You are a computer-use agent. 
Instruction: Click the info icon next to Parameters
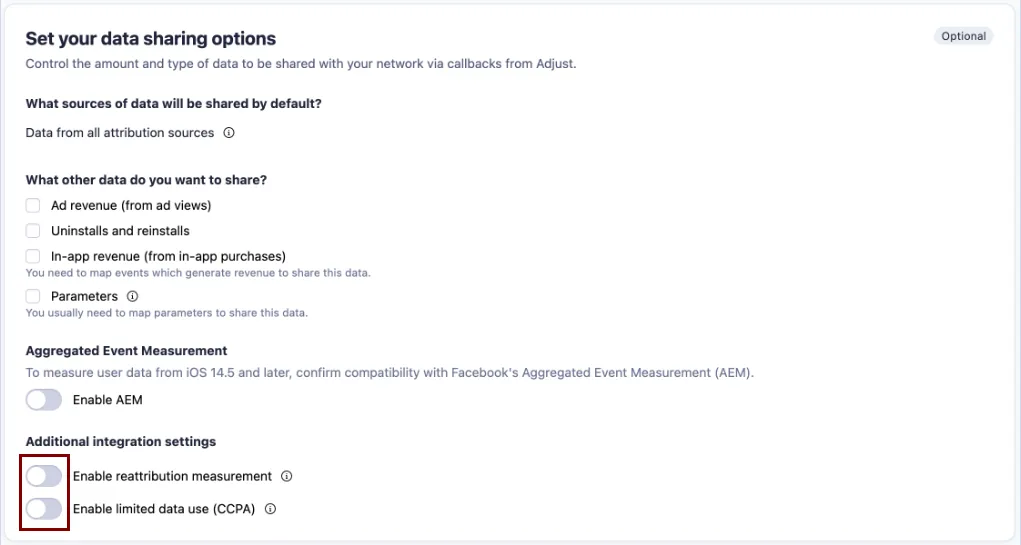pyautogui.click(x=132, y=297)
